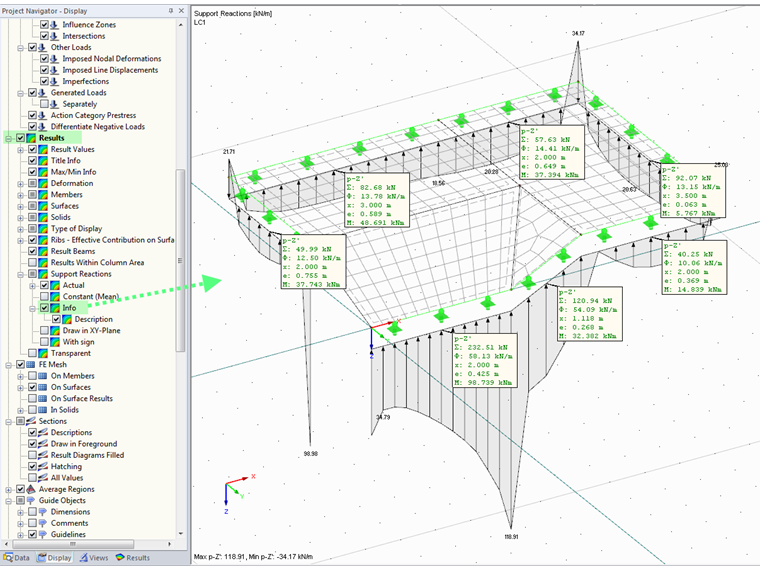Click the Average Regions icon
Screen dimensions: 760x570
(31, 489)
